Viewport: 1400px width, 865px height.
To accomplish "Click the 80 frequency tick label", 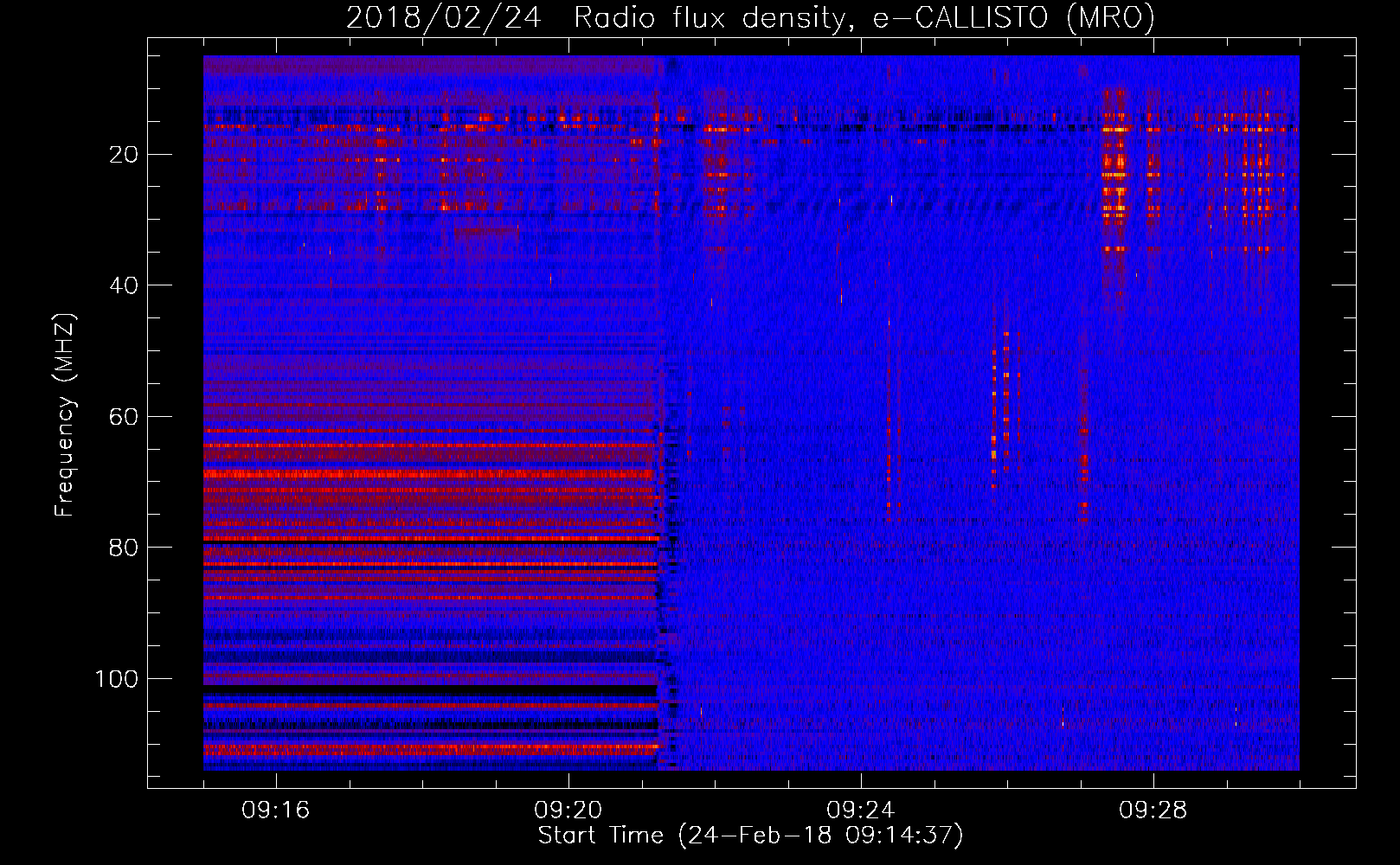I will (x=125, y=548).
